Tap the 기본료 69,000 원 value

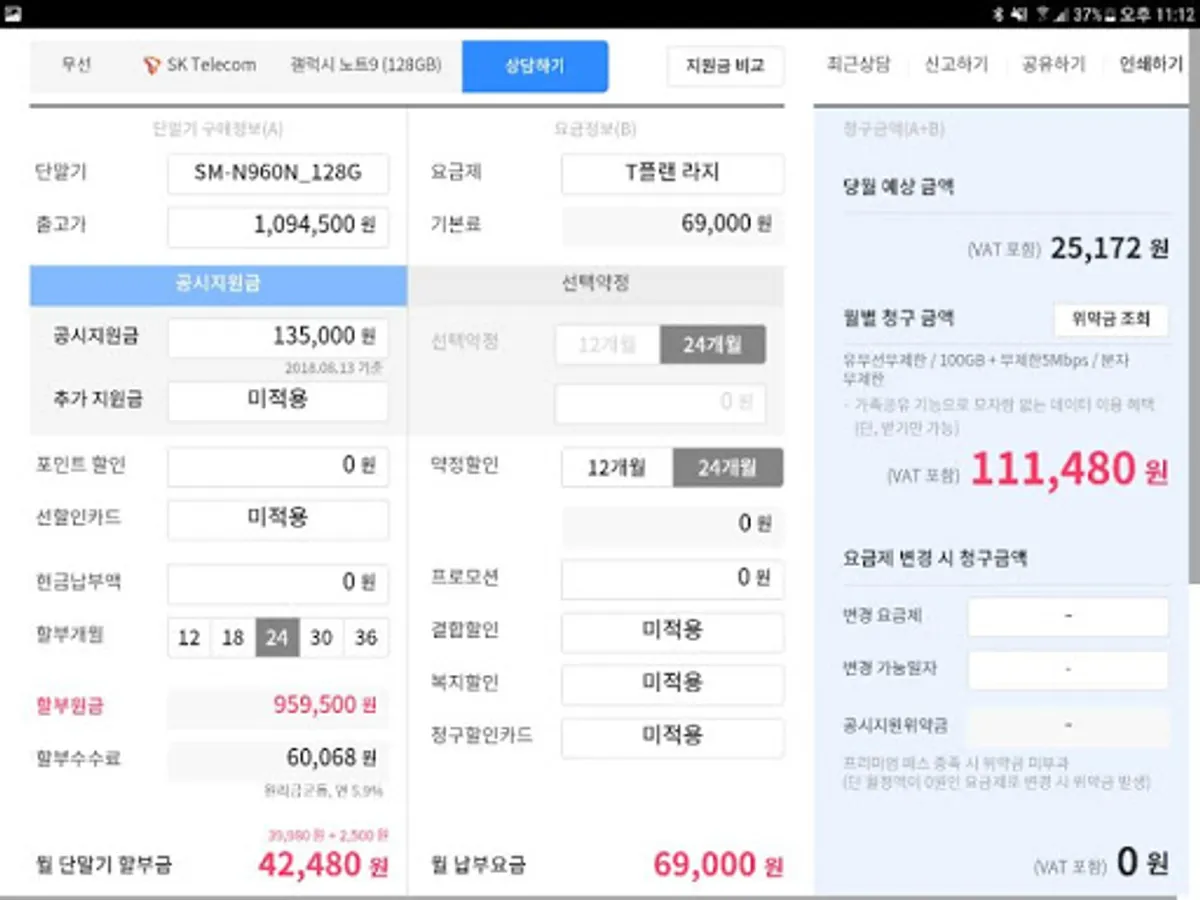click(x=727, y=224)
